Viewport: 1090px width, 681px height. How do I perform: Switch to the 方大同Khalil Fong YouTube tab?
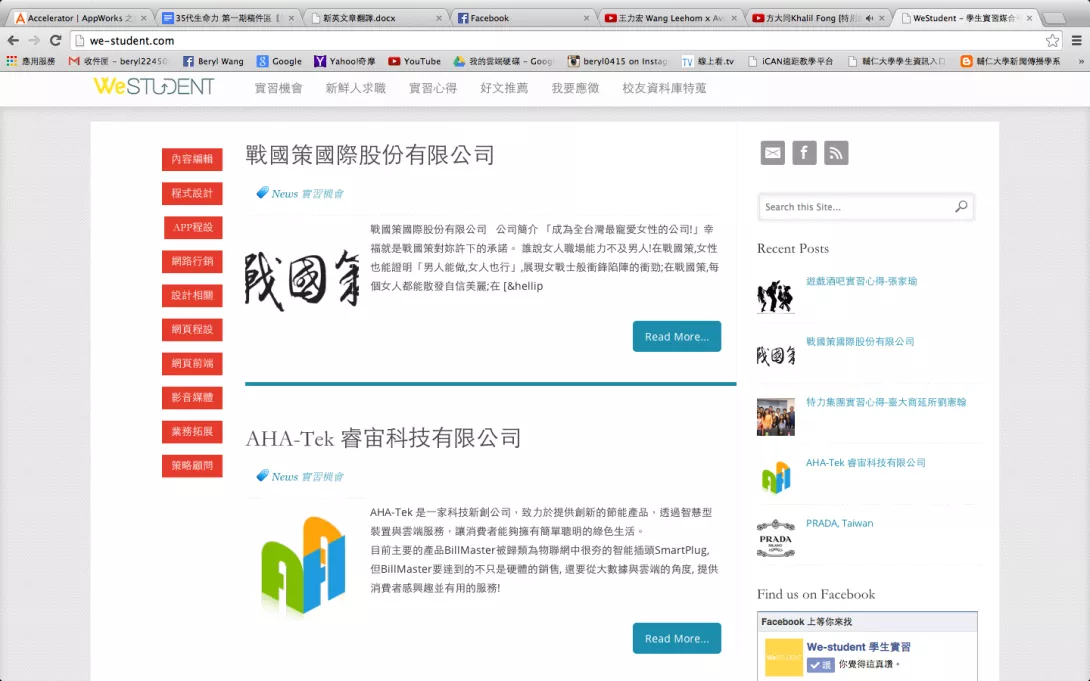pos(818,18)
